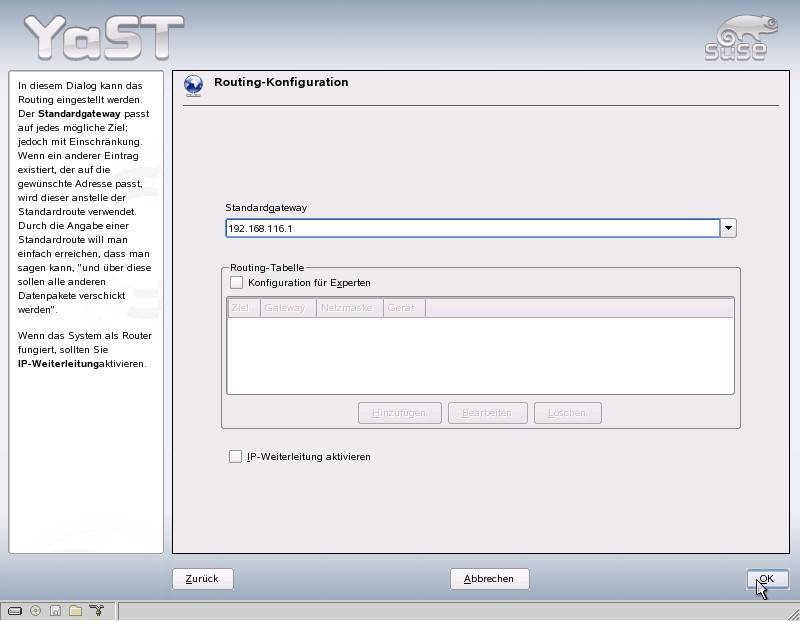This screenshot has width=800, height=621.
Task: Click the Netzmaske column header
Action: [350, 308]
